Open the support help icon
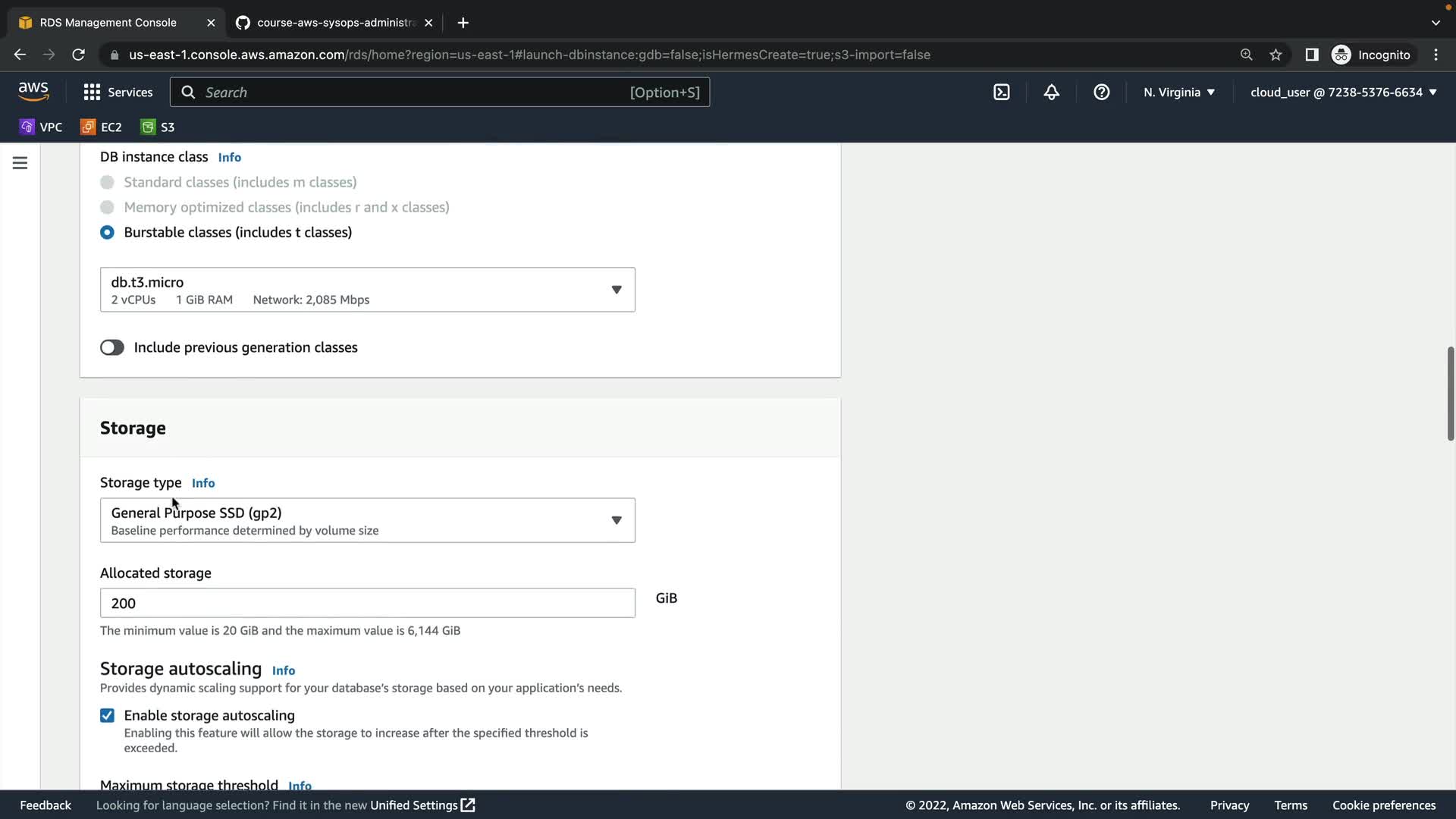Screen dimensions: 1456x819 point(1101,92)
